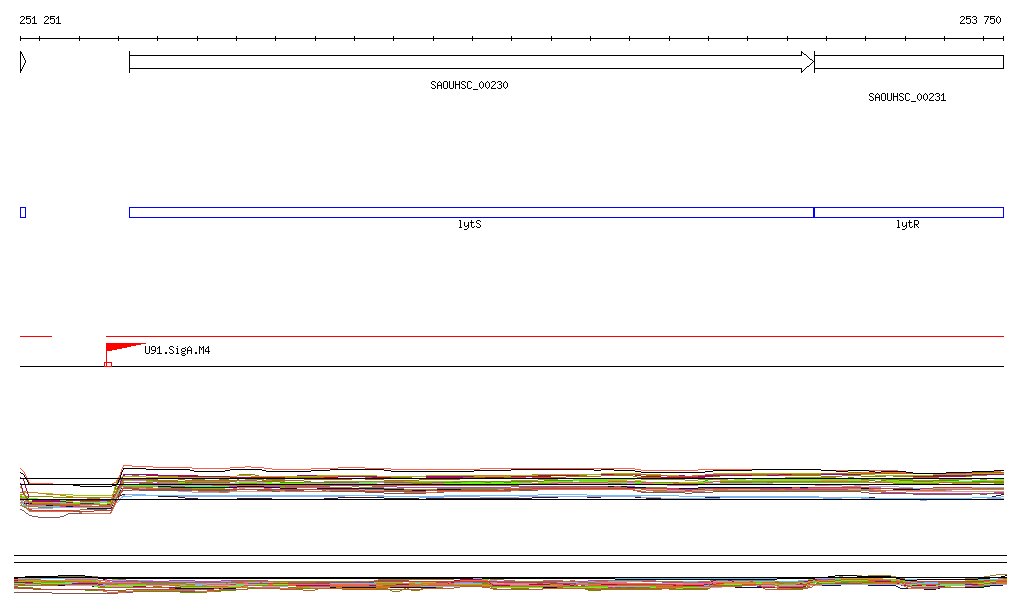Screen dimensions: 1024x611
Task: Click the U91.SigA.M4 label text
Action: click(x=177, y=351)
